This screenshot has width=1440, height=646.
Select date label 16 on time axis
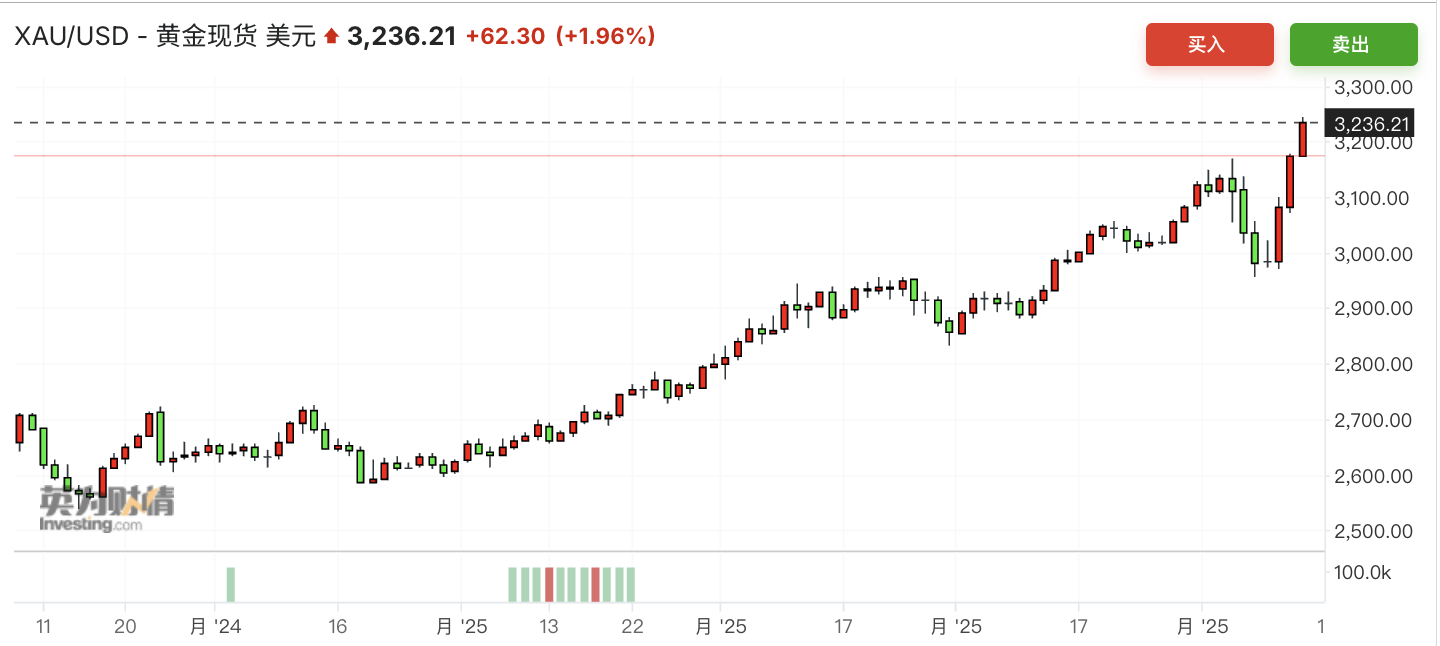coord(338,627)
